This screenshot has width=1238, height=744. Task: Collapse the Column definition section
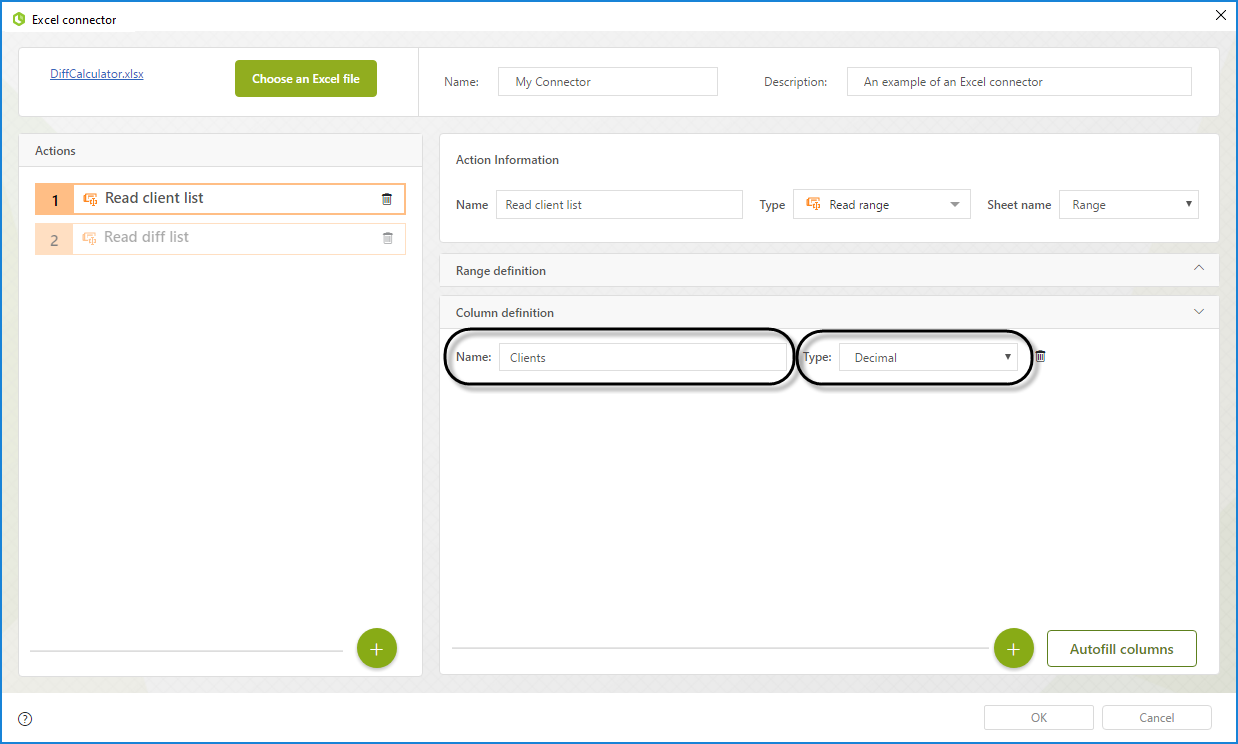coord(1199,312)
